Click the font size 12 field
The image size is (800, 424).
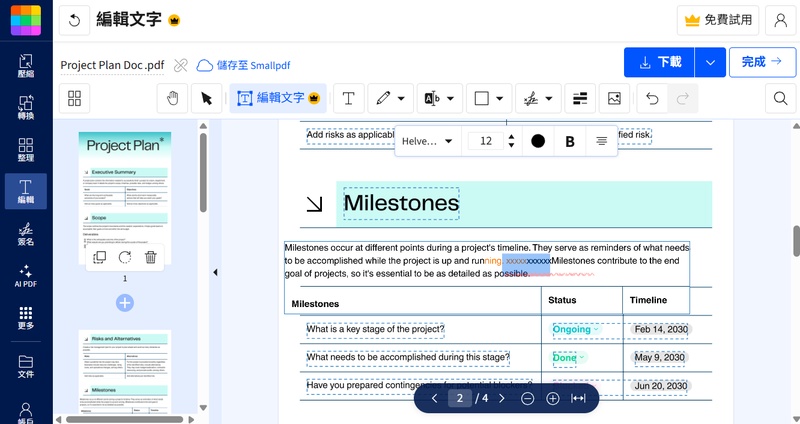pyautogui.click(x=486, y=141)
